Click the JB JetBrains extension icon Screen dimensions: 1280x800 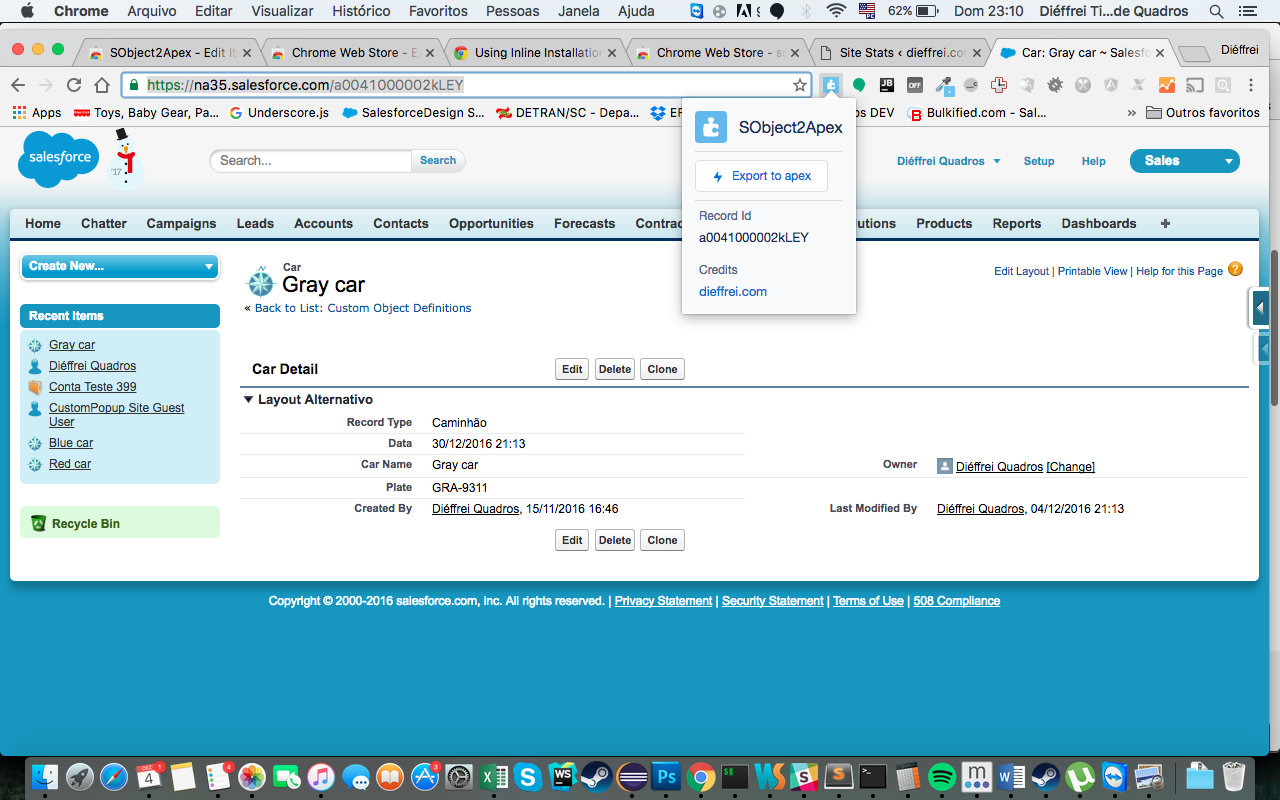[886, 85]
